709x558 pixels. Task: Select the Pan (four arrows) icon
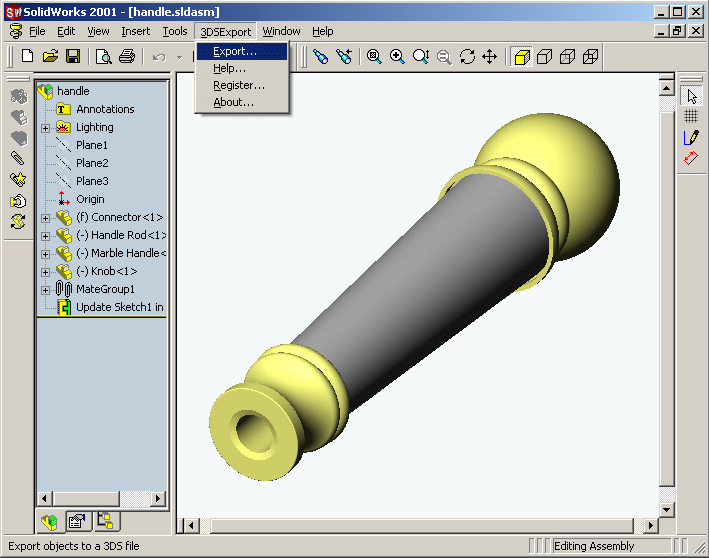[x=490, y=57]
